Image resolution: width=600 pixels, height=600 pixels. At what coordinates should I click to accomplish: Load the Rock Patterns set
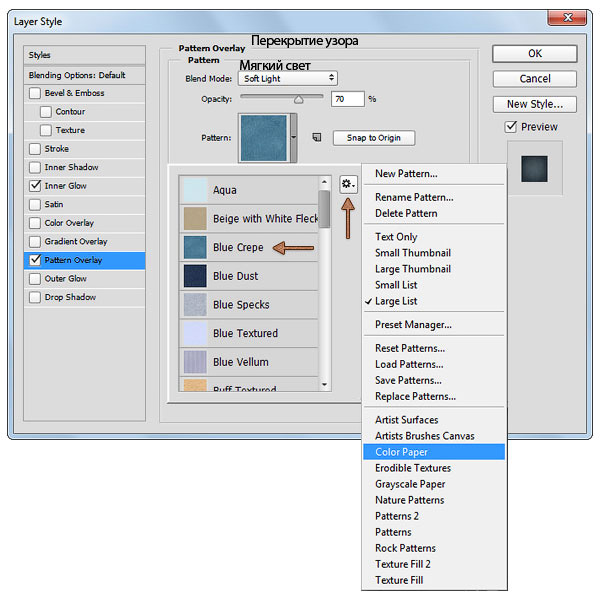tap(405, 549)
